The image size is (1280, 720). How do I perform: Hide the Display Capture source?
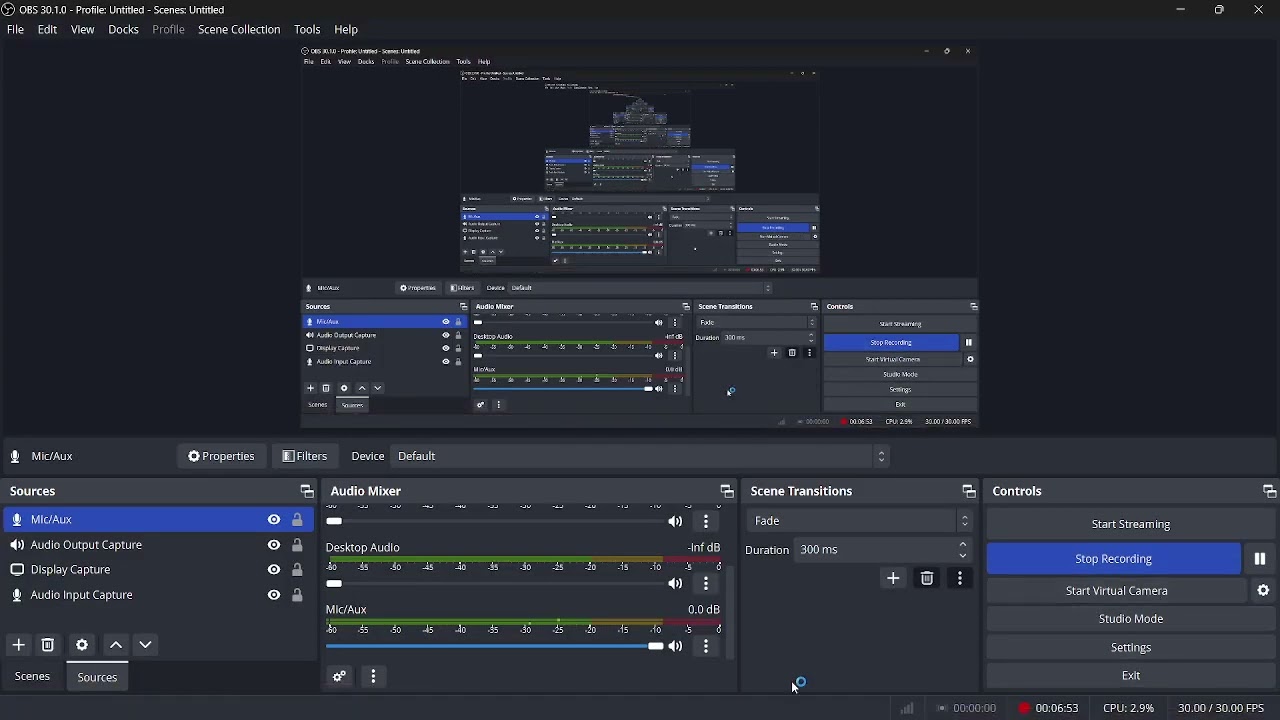274,571
